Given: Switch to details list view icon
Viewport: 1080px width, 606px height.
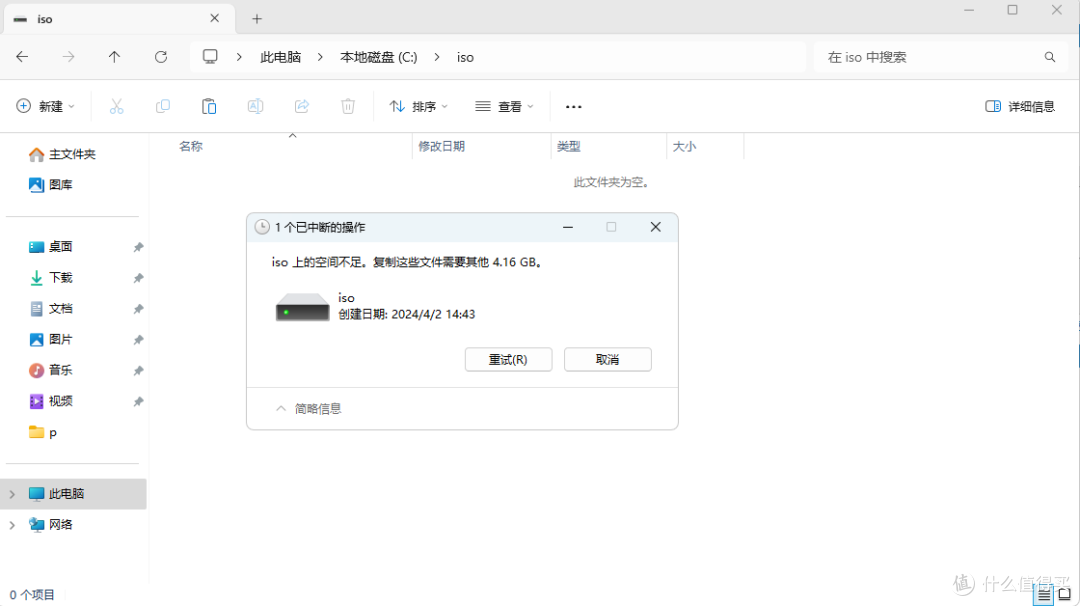Looking at the screenshot, I should tap(1044, 594).
